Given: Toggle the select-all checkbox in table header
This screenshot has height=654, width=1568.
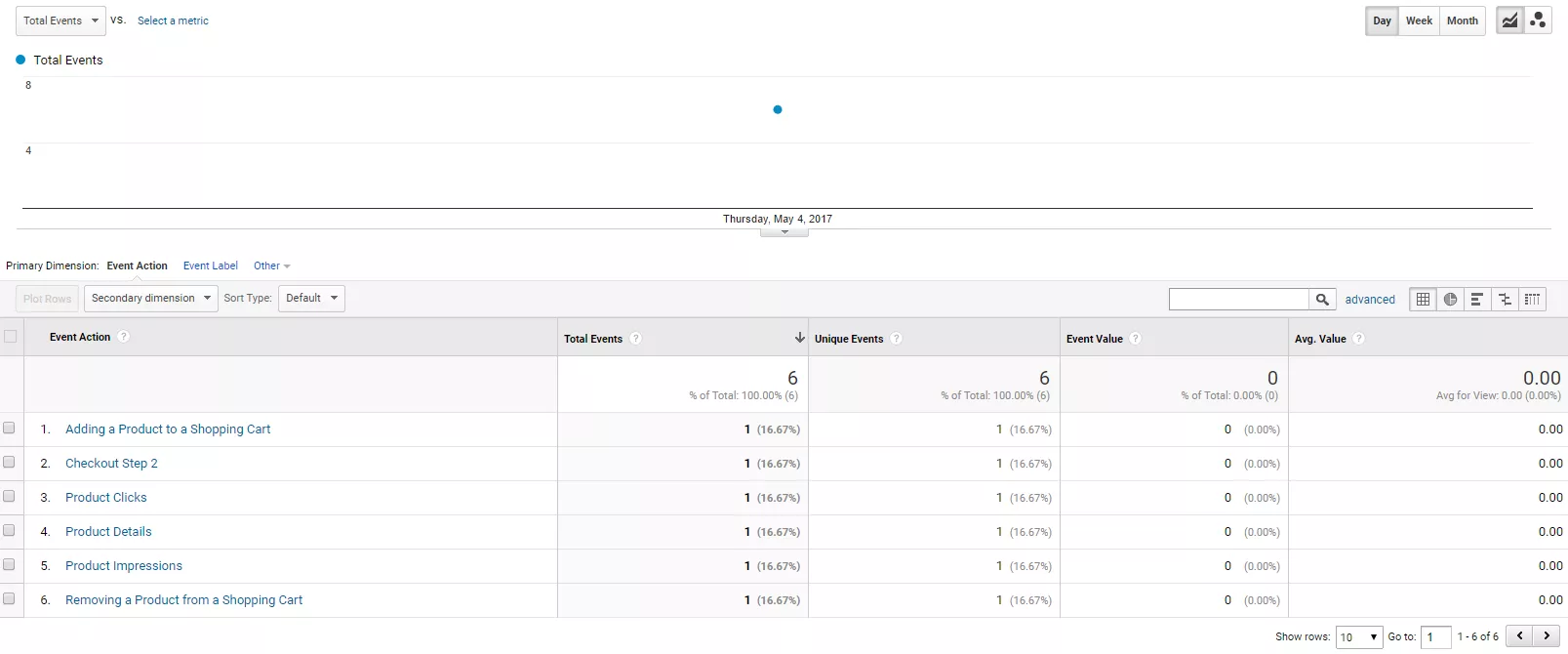Looking at the screenshot, I should [x=11, y=337].
